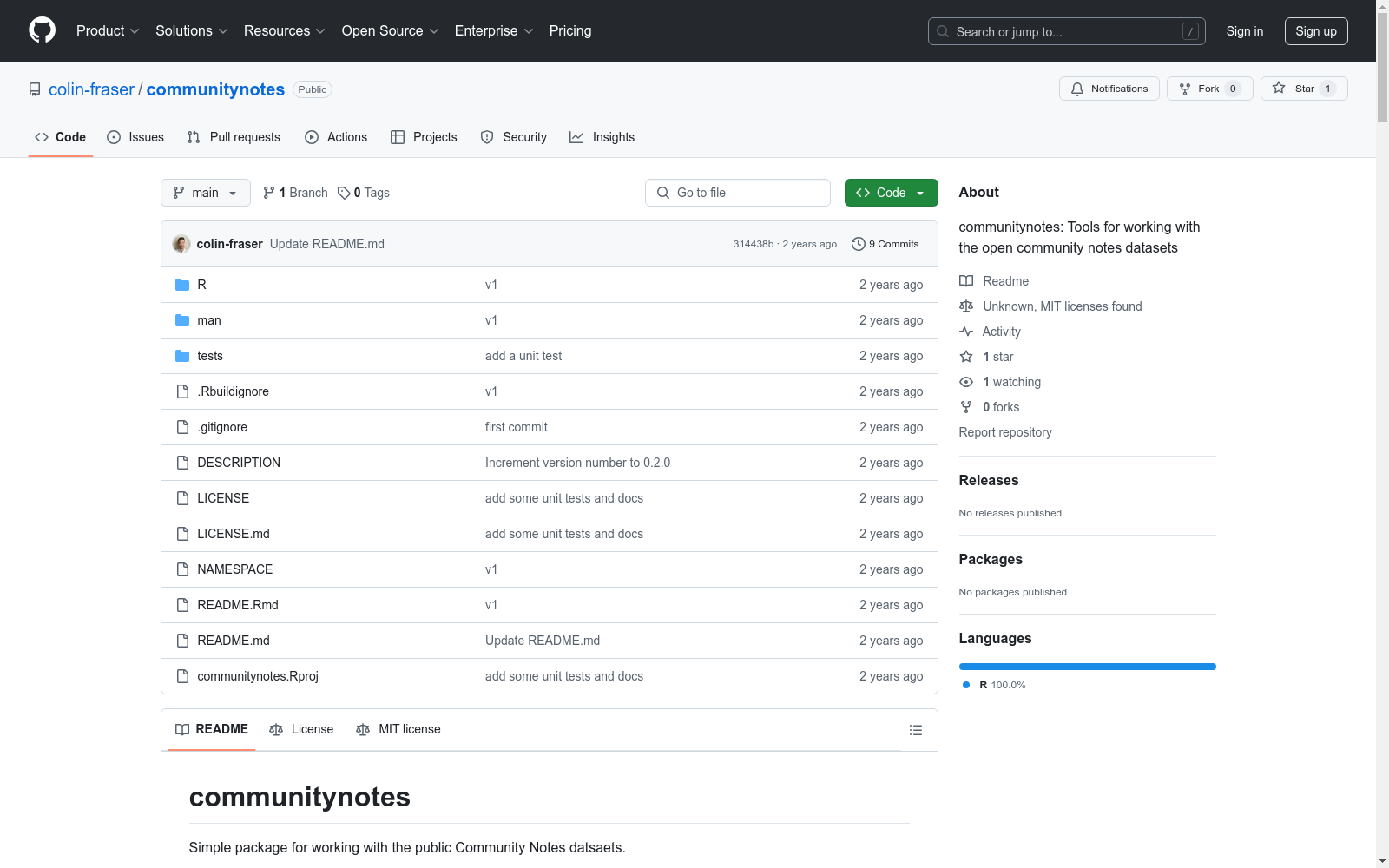Expand the Open Source menu
The height and width of the screenshot is (868, 1389).
[391, 30]
